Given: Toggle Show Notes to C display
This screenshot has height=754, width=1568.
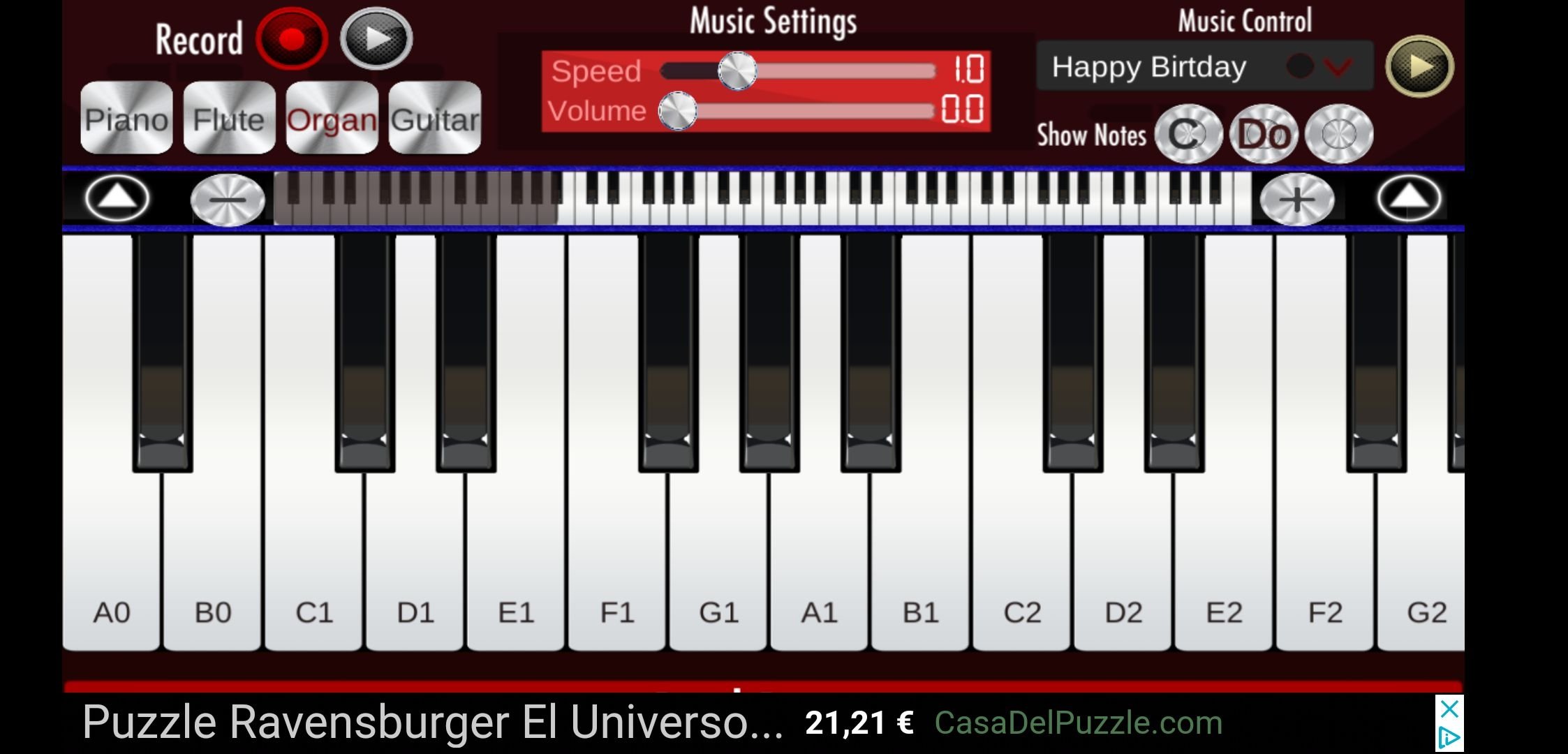Looking at the screenshot, I should click(1186, 133).
